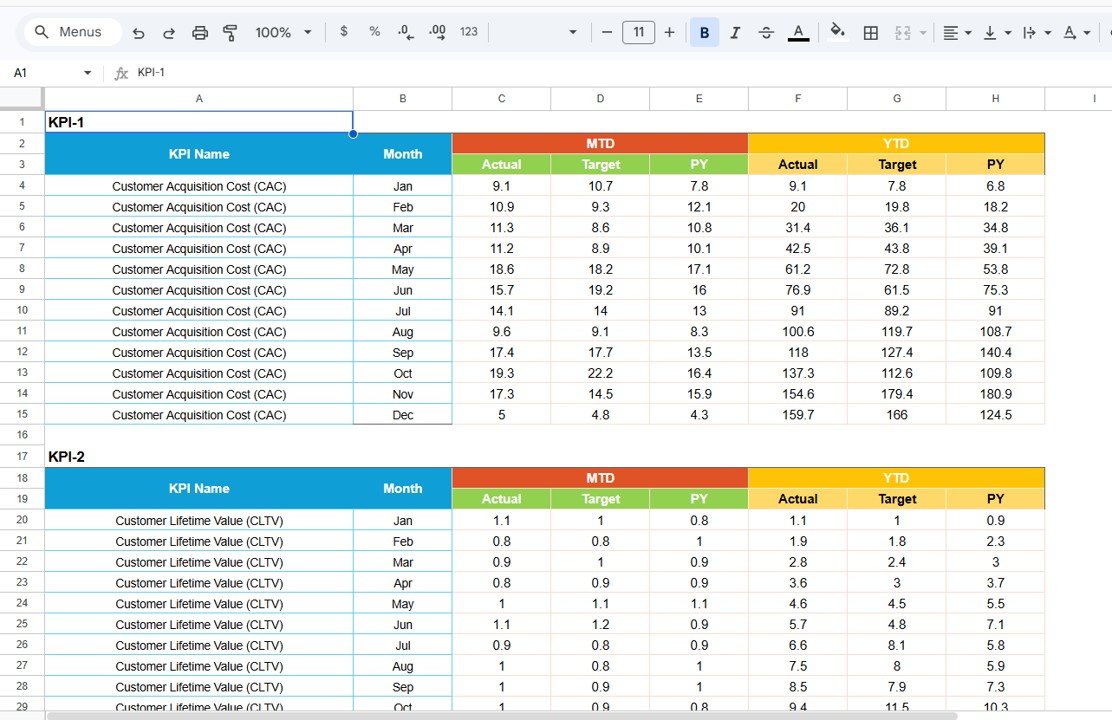Increase font size with plus button
This screenshot has width=1112, height=720.
coord(669,31)
